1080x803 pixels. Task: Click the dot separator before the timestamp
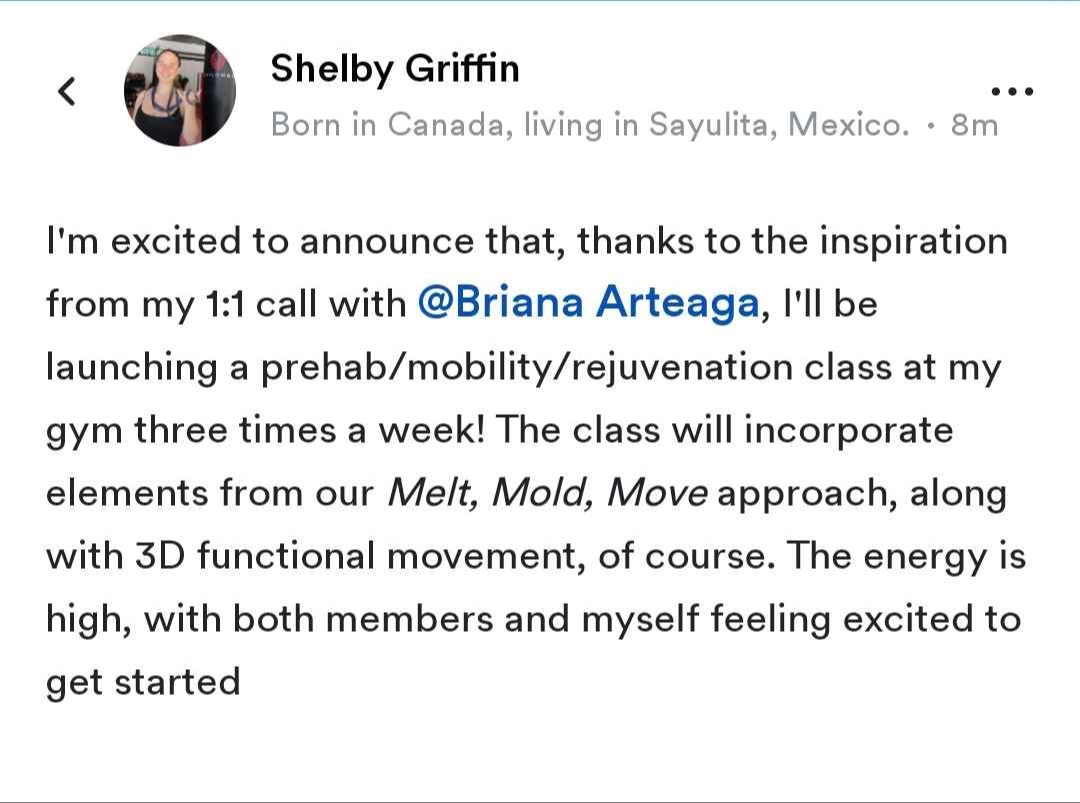(931, 126)
